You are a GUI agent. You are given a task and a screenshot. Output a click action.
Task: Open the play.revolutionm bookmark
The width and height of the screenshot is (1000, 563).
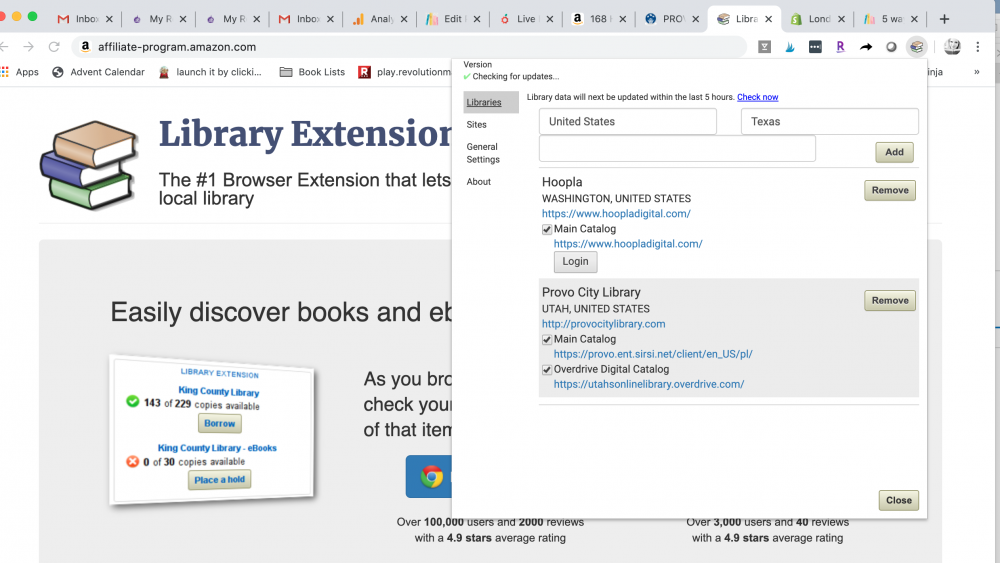(405, 72)
